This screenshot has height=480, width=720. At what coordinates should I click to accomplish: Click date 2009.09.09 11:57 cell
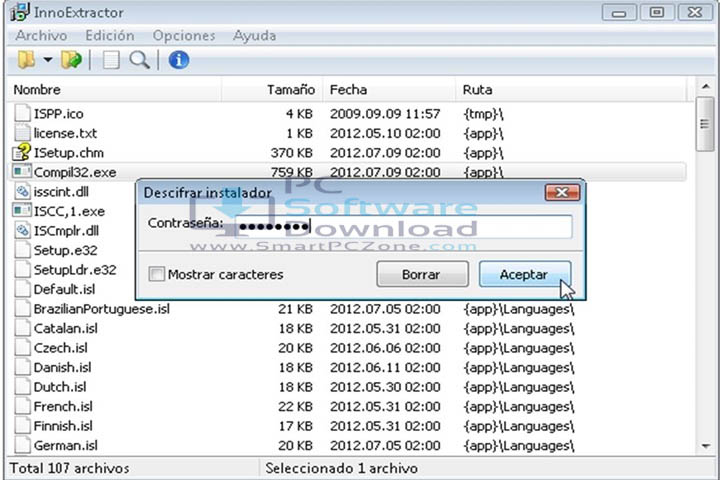tap(385, 113)
